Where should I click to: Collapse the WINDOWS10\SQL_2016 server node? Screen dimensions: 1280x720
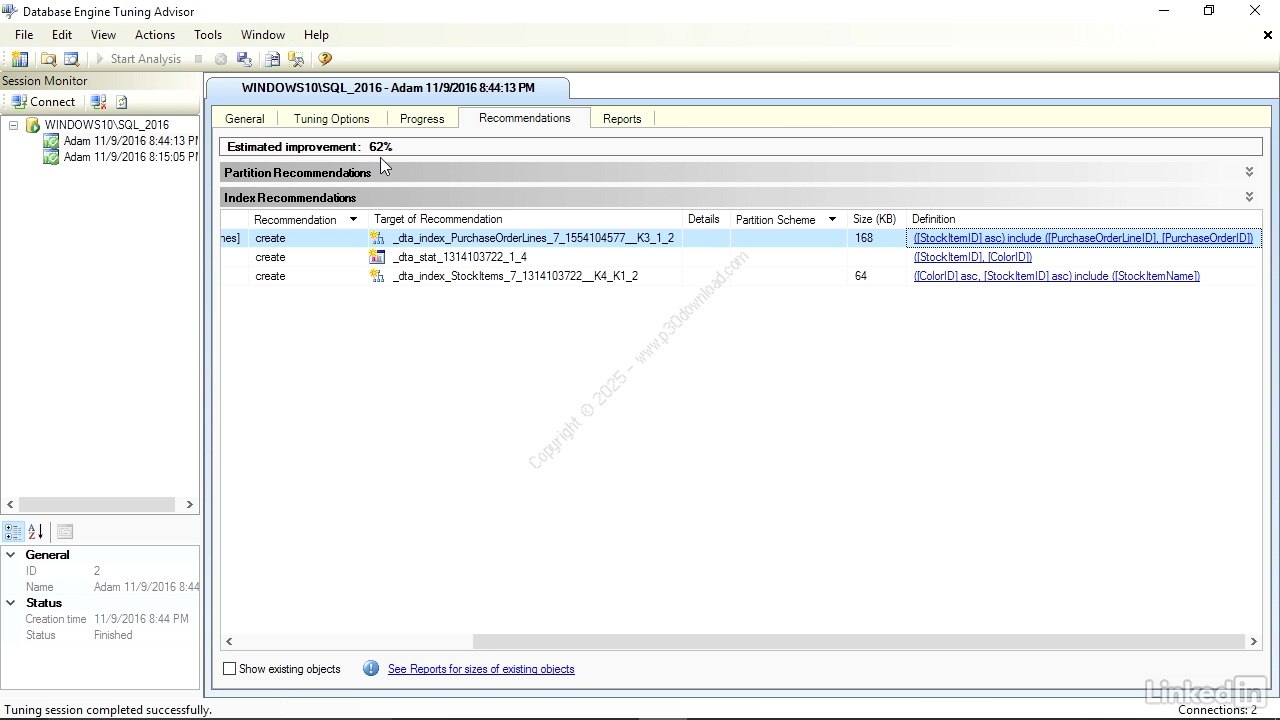[13, 125]
